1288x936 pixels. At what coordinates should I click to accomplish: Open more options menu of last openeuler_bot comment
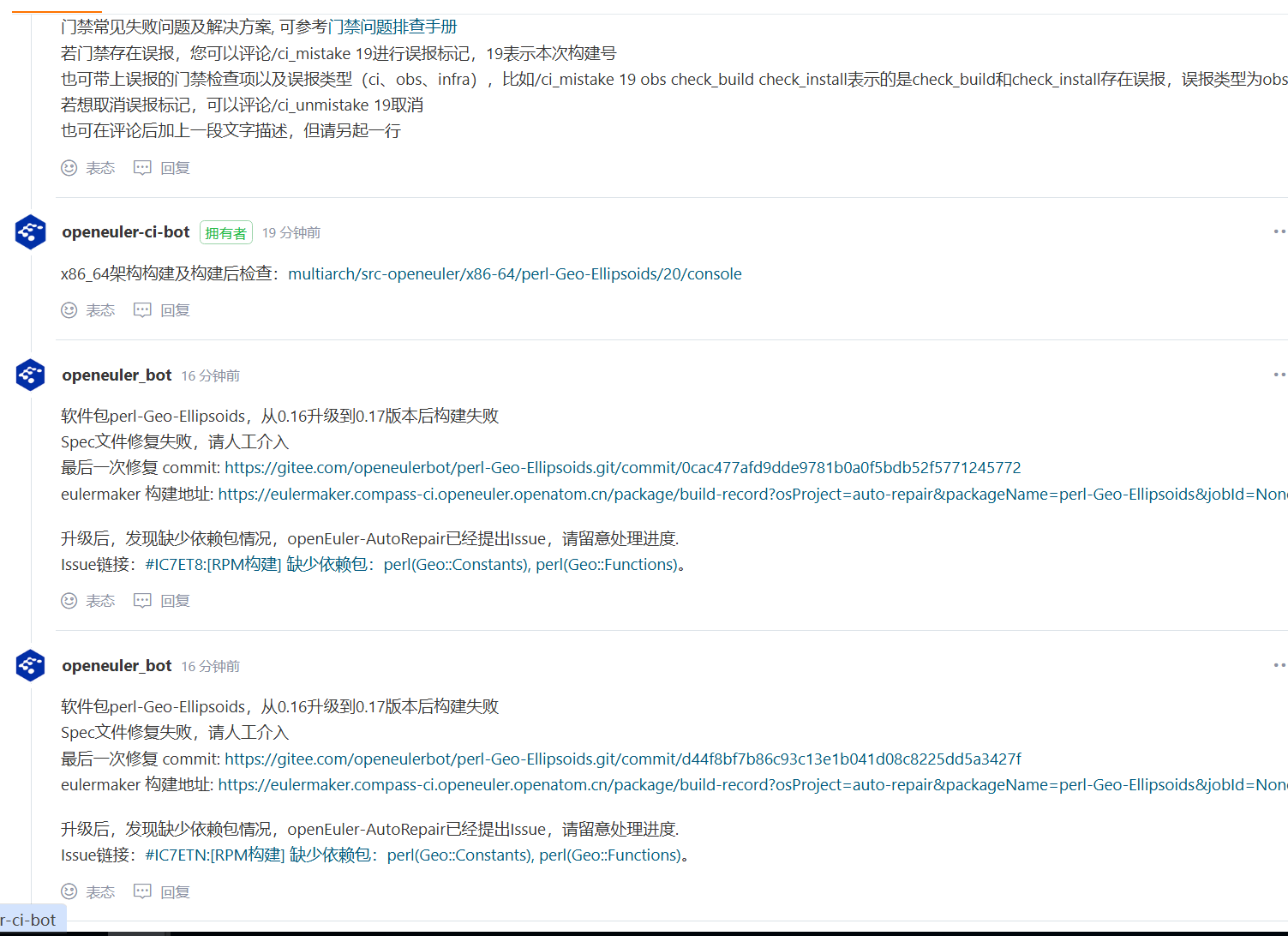pos(1279,665)
